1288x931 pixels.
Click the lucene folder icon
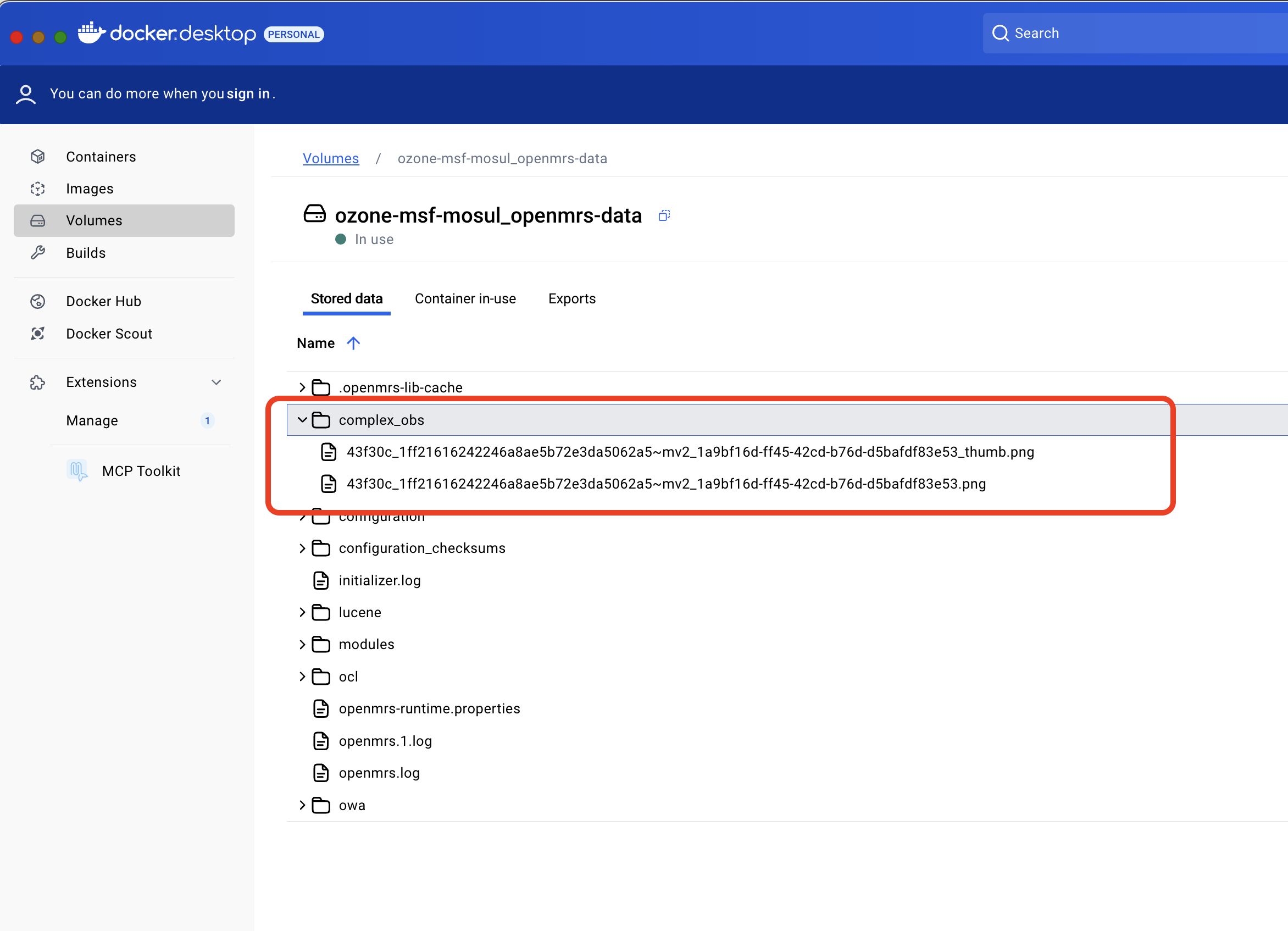321,612
